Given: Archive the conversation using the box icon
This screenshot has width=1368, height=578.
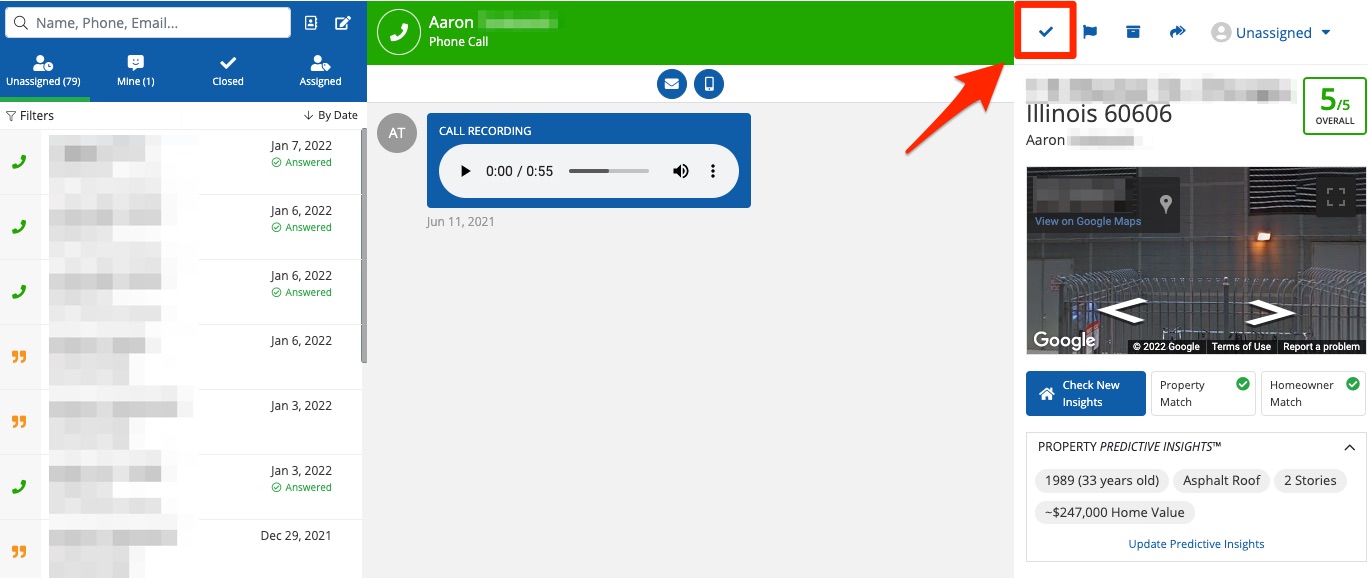Looking at the screenshot, I should coord(1133,32).
